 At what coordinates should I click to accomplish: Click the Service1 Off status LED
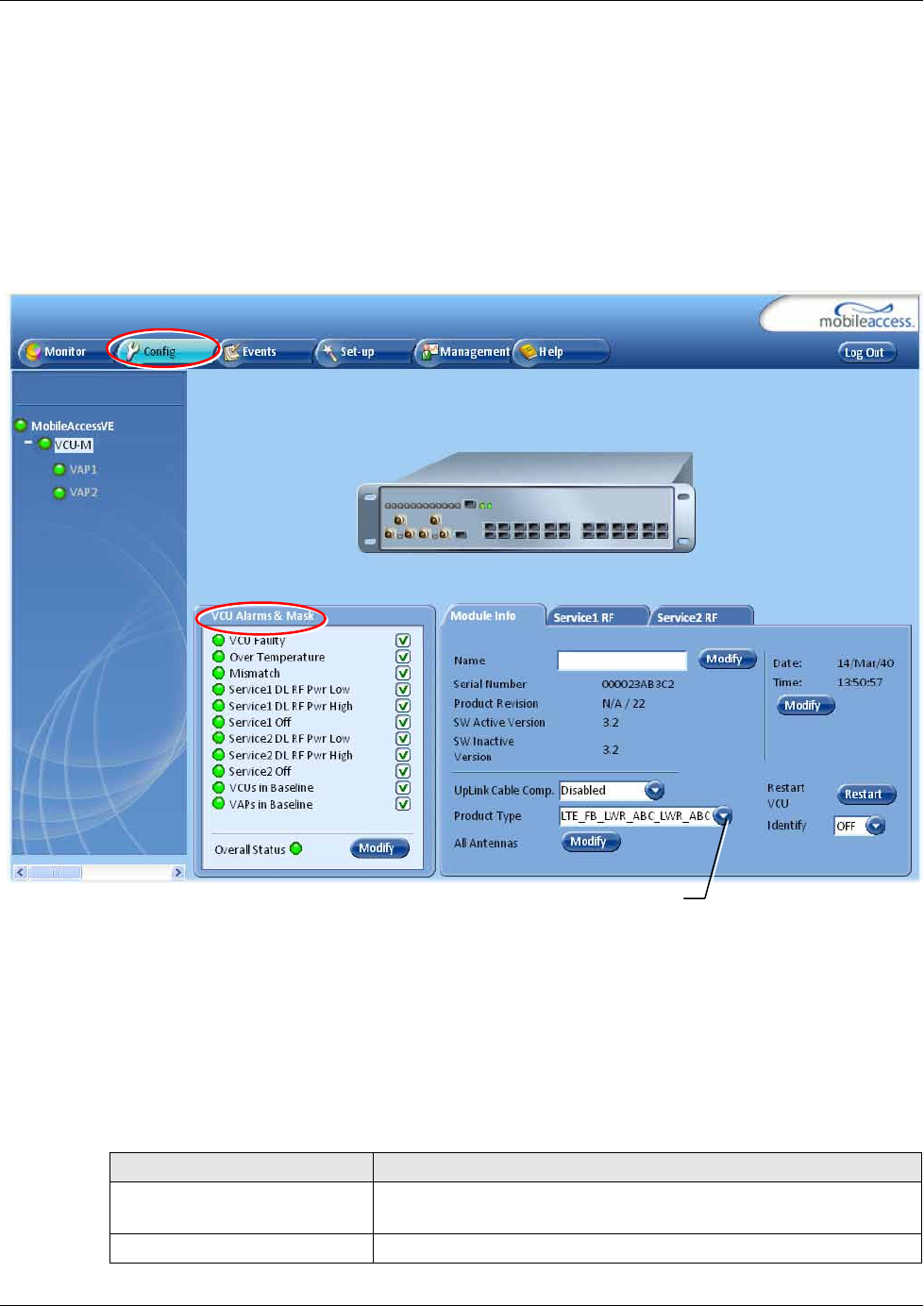tap(219, 722)
